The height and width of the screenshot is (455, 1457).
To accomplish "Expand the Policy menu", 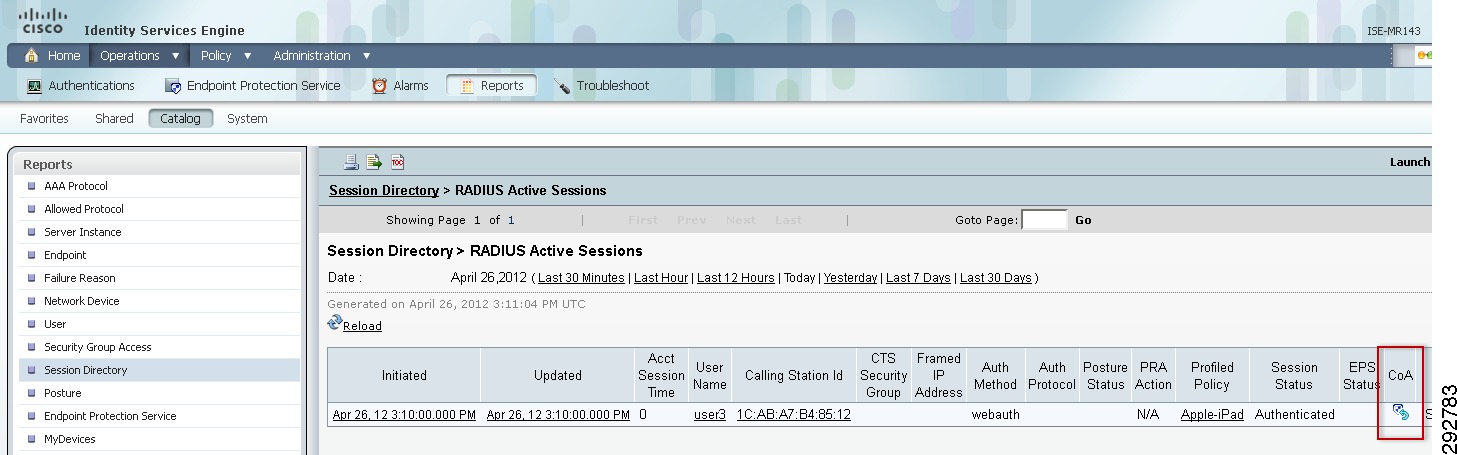I will pos(225,56).
